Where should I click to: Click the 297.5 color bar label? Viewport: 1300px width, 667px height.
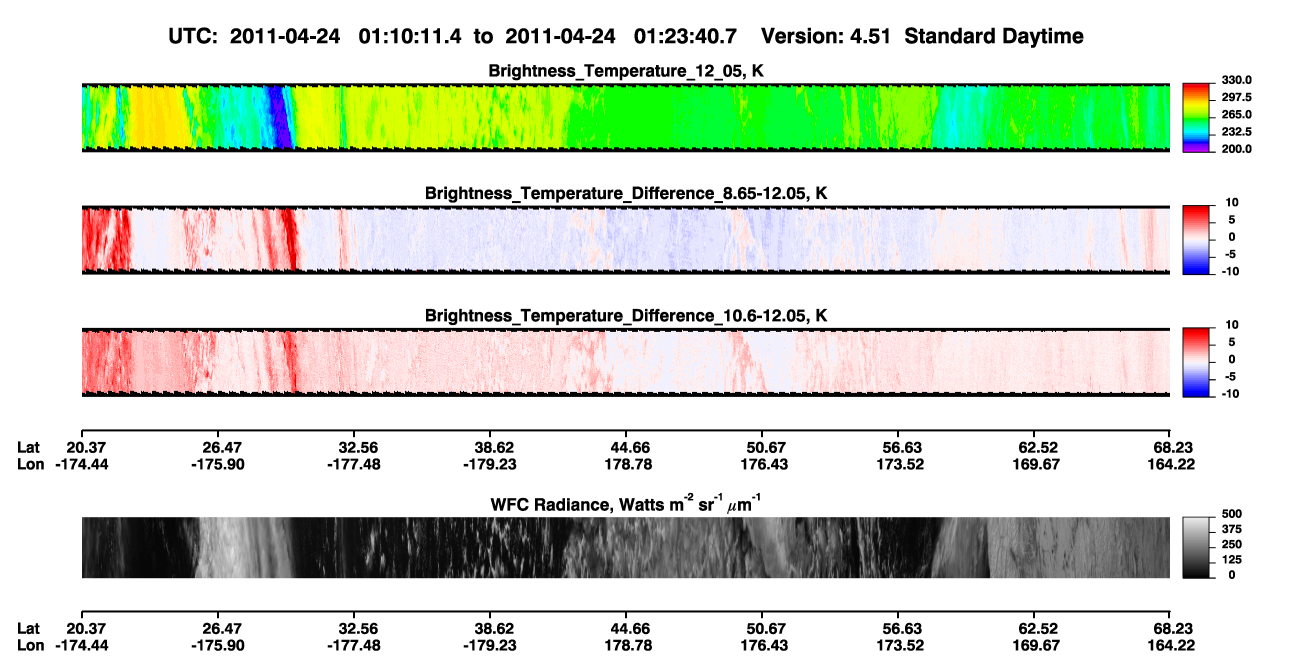click(x=1236, y=98)
